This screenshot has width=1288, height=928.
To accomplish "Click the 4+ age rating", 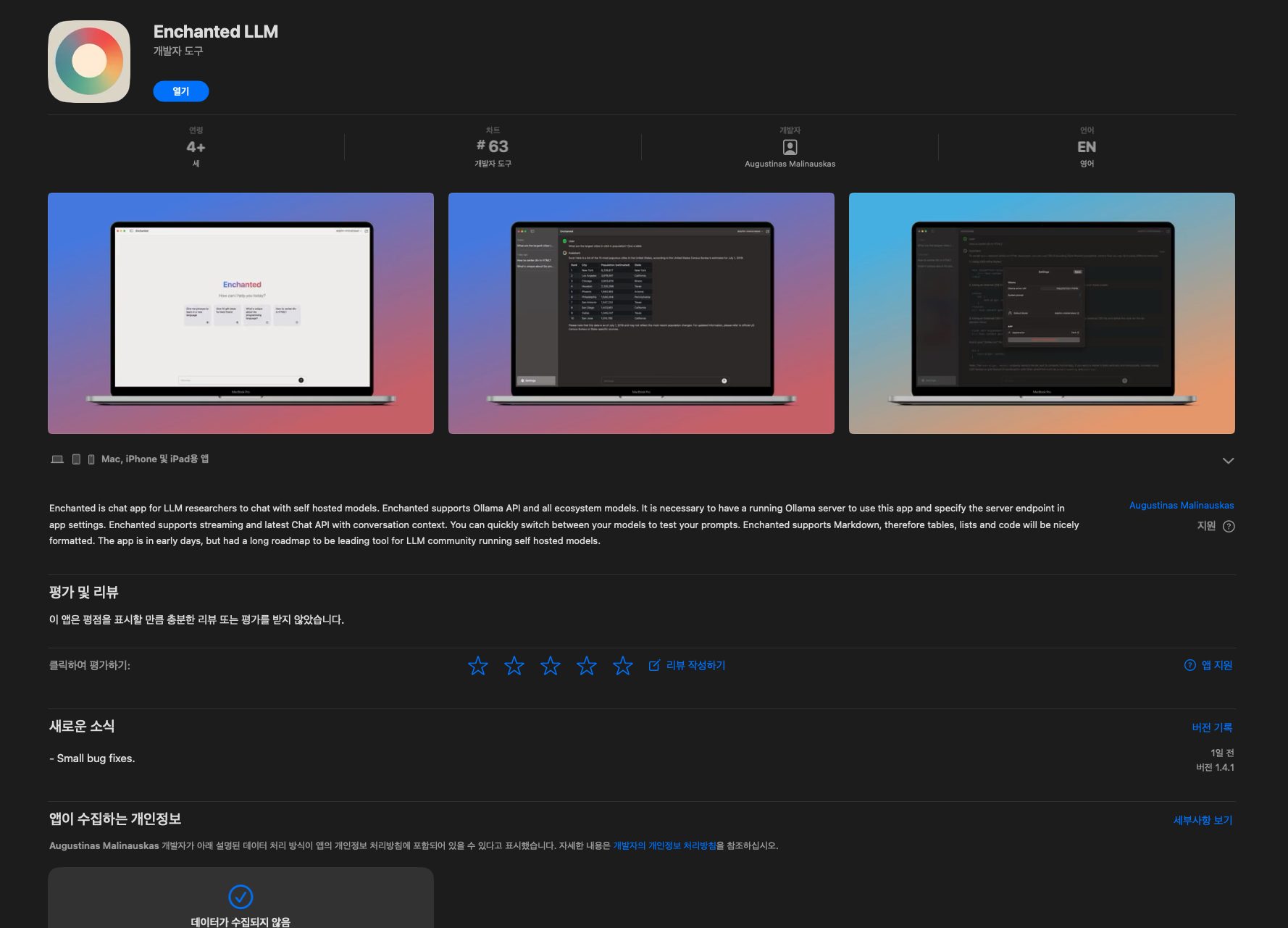I will click(196, 147).
